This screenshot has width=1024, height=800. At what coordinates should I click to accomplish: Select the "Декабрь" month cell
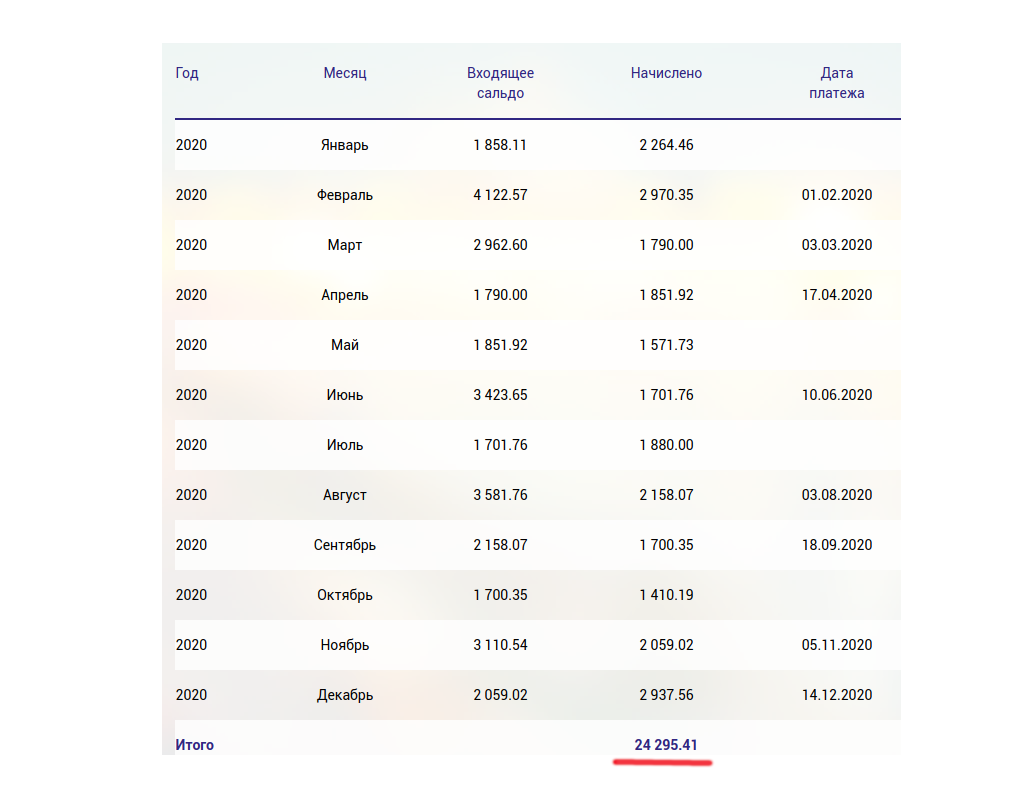(345, 695)
